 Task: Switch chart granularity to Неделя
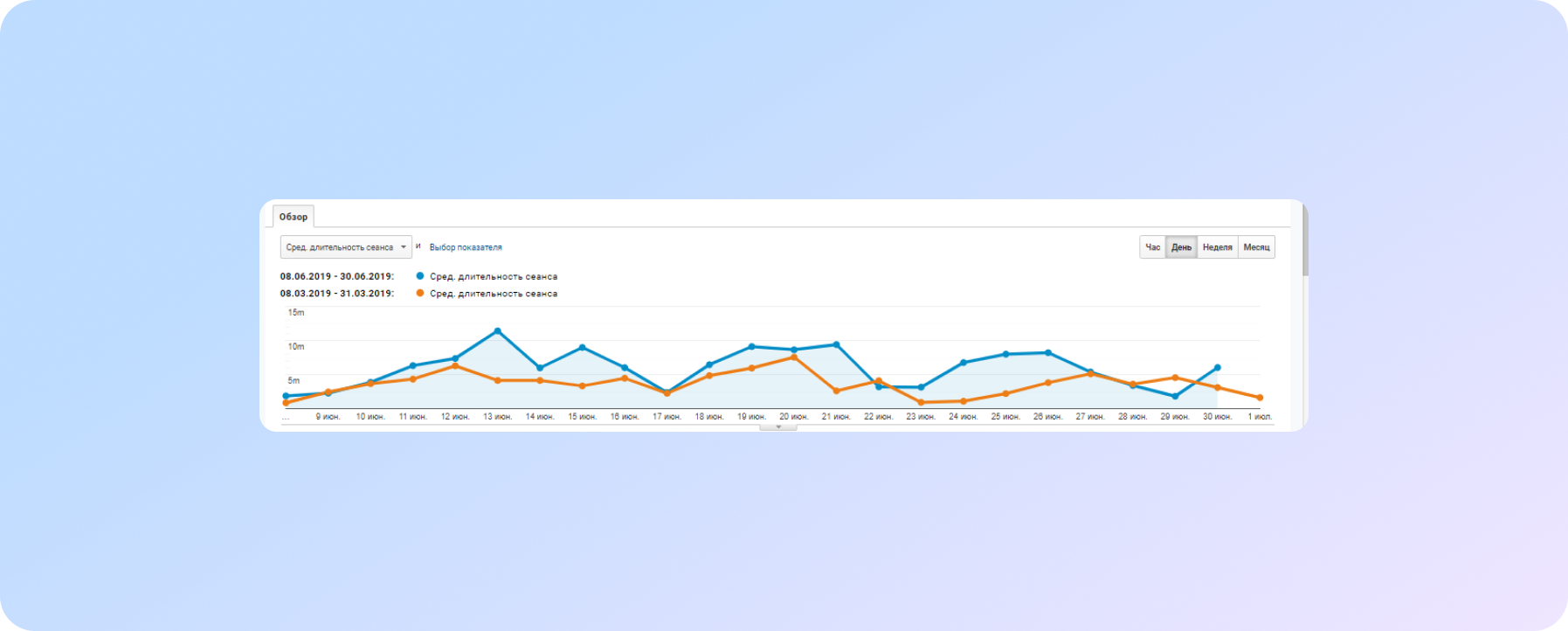pyautogui.click(x=1217, y=247)
